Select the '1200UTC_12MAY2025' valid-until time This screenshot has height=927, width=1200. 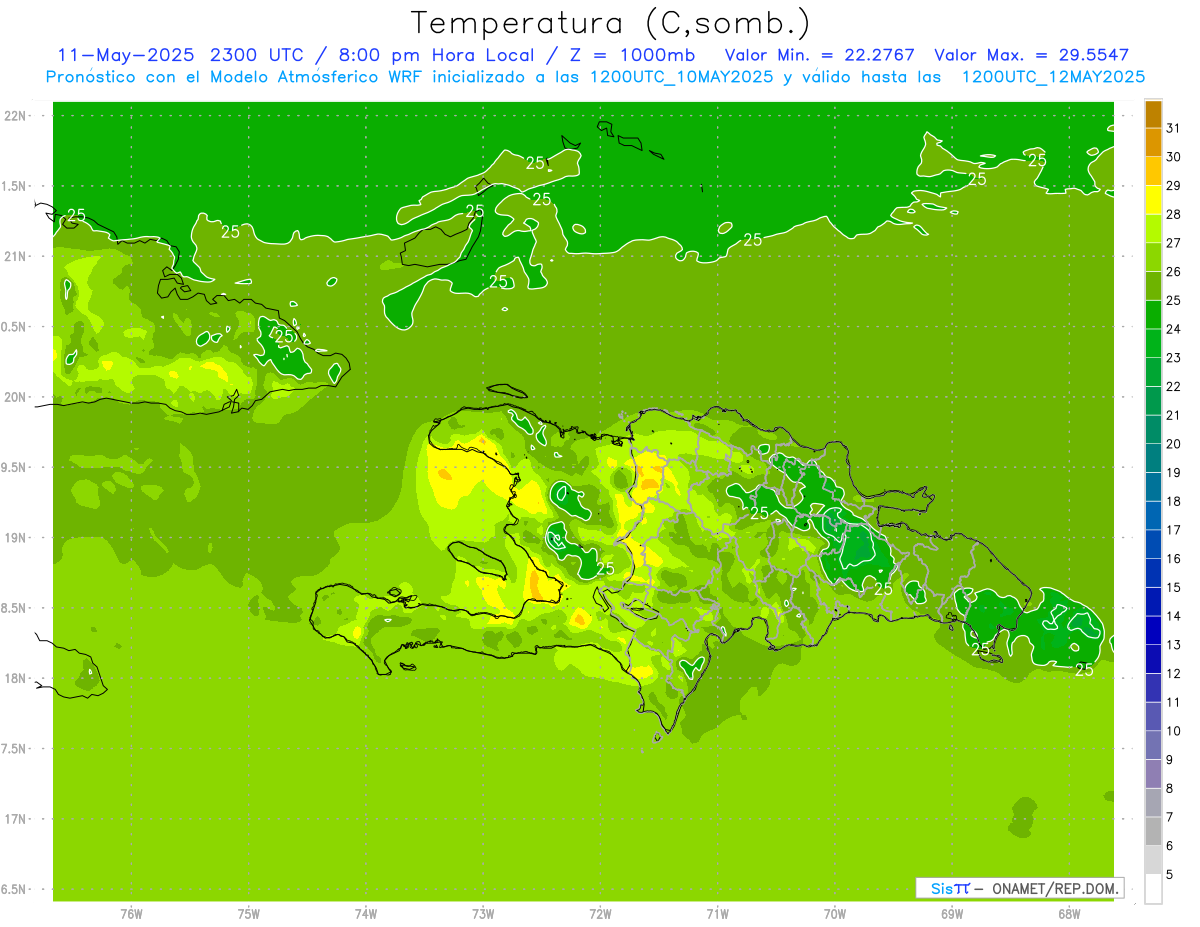pyautogui.click(x=1053, y=76)
